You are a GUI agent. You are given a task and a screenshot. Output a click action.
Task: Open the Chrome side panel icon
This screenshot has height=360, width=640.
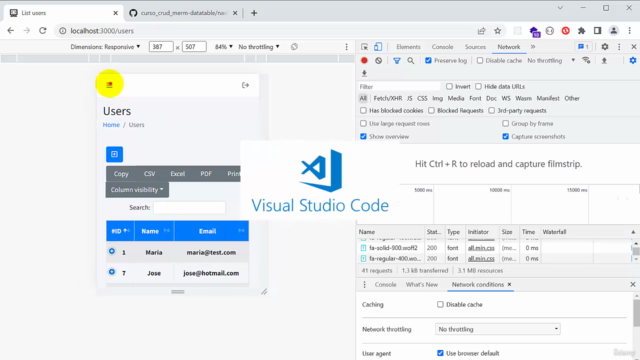click(x=598, y=31)
